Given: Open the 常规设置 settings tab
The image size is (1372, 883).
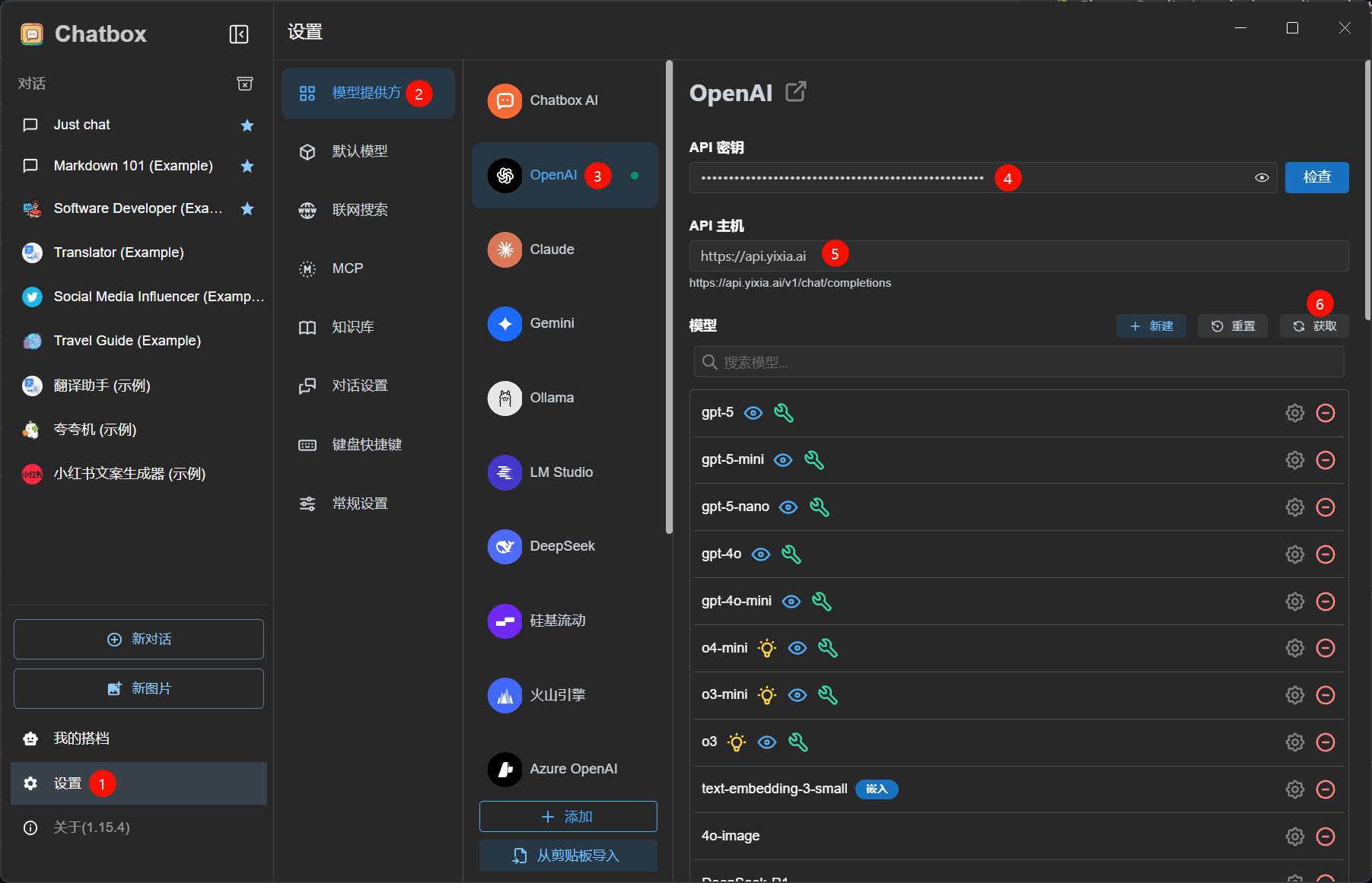Looking at the screenshot, I should pyautogui.click(x=368, y=503).
